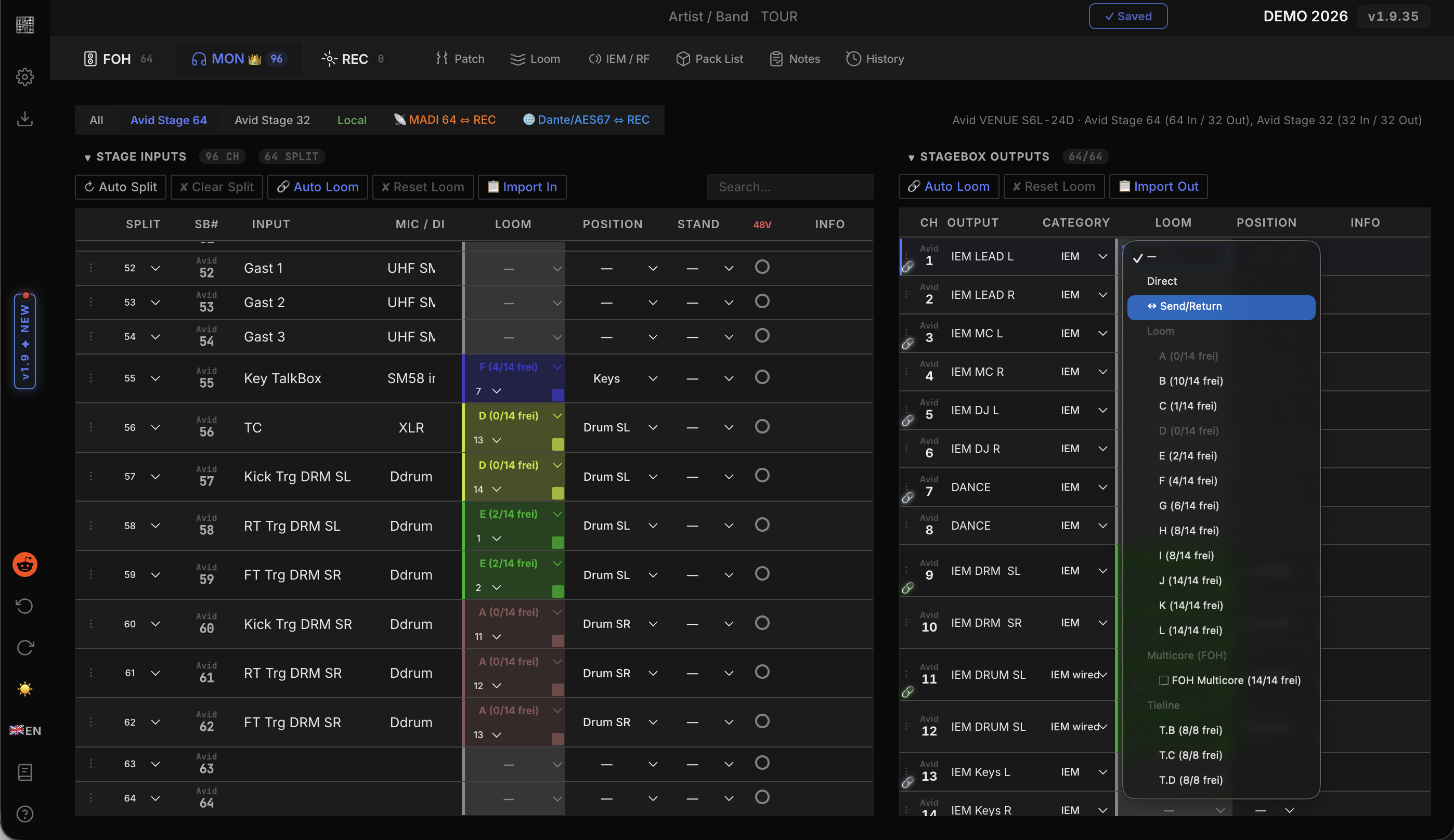
Task: Open the Patch tab
Action: click(460, 59)
